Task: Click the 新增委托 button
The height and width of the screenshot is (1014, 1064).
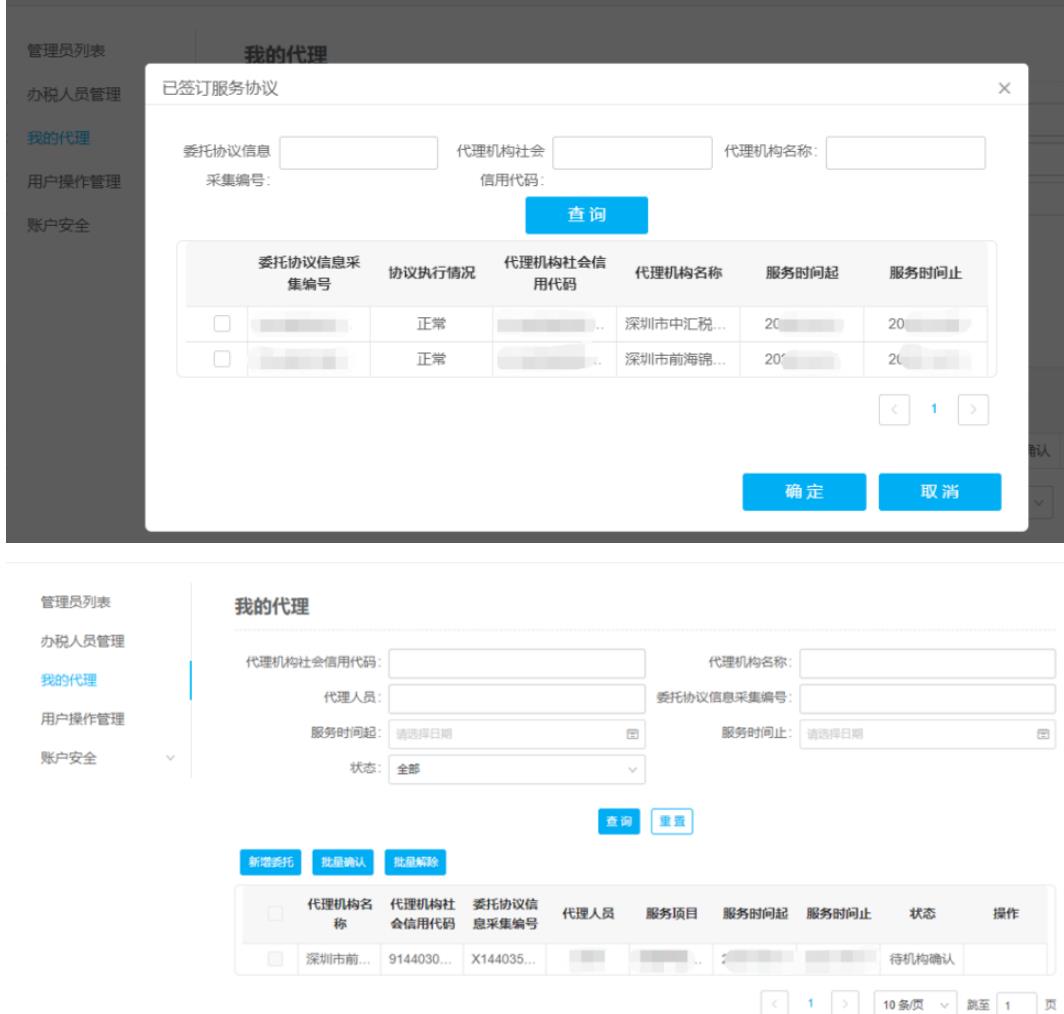Action: point(266,860)
